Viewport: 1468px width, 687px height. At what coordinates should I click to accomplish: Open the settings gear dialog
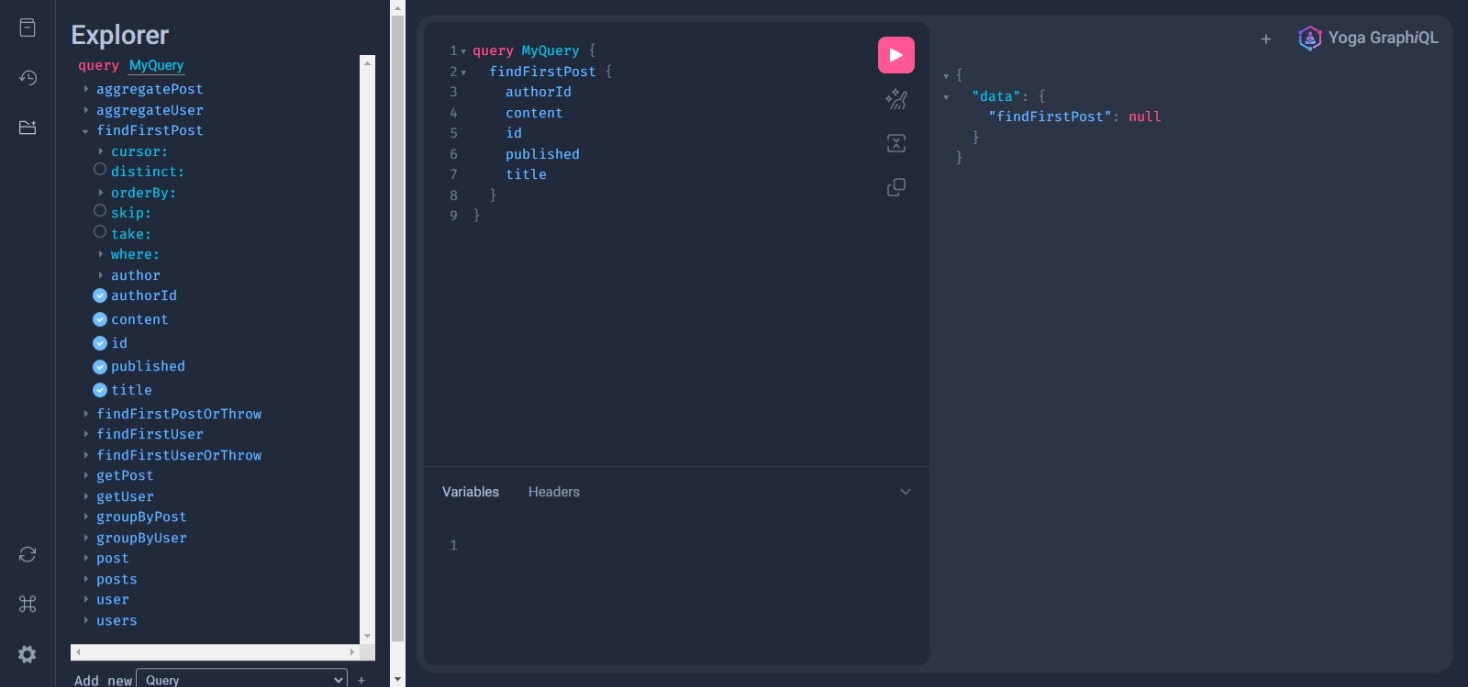28,654
